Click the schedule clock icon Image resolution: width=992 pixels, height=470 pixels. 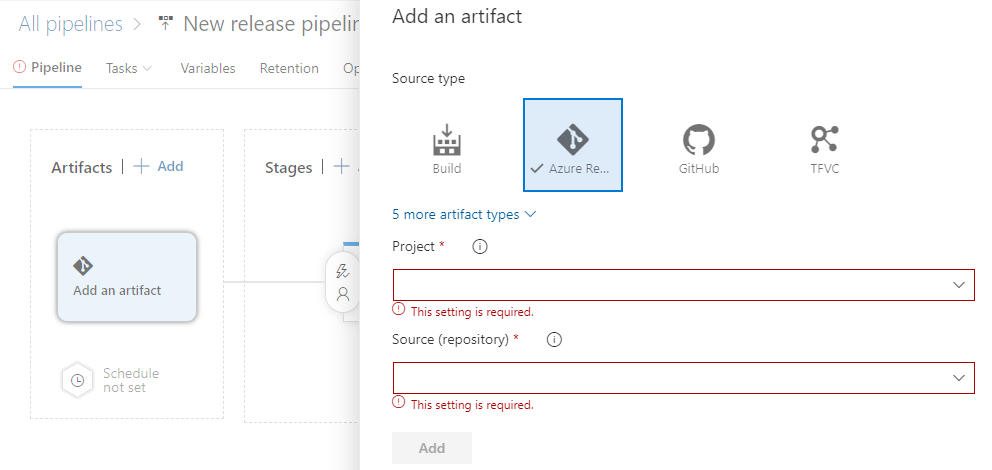point(77,380)
